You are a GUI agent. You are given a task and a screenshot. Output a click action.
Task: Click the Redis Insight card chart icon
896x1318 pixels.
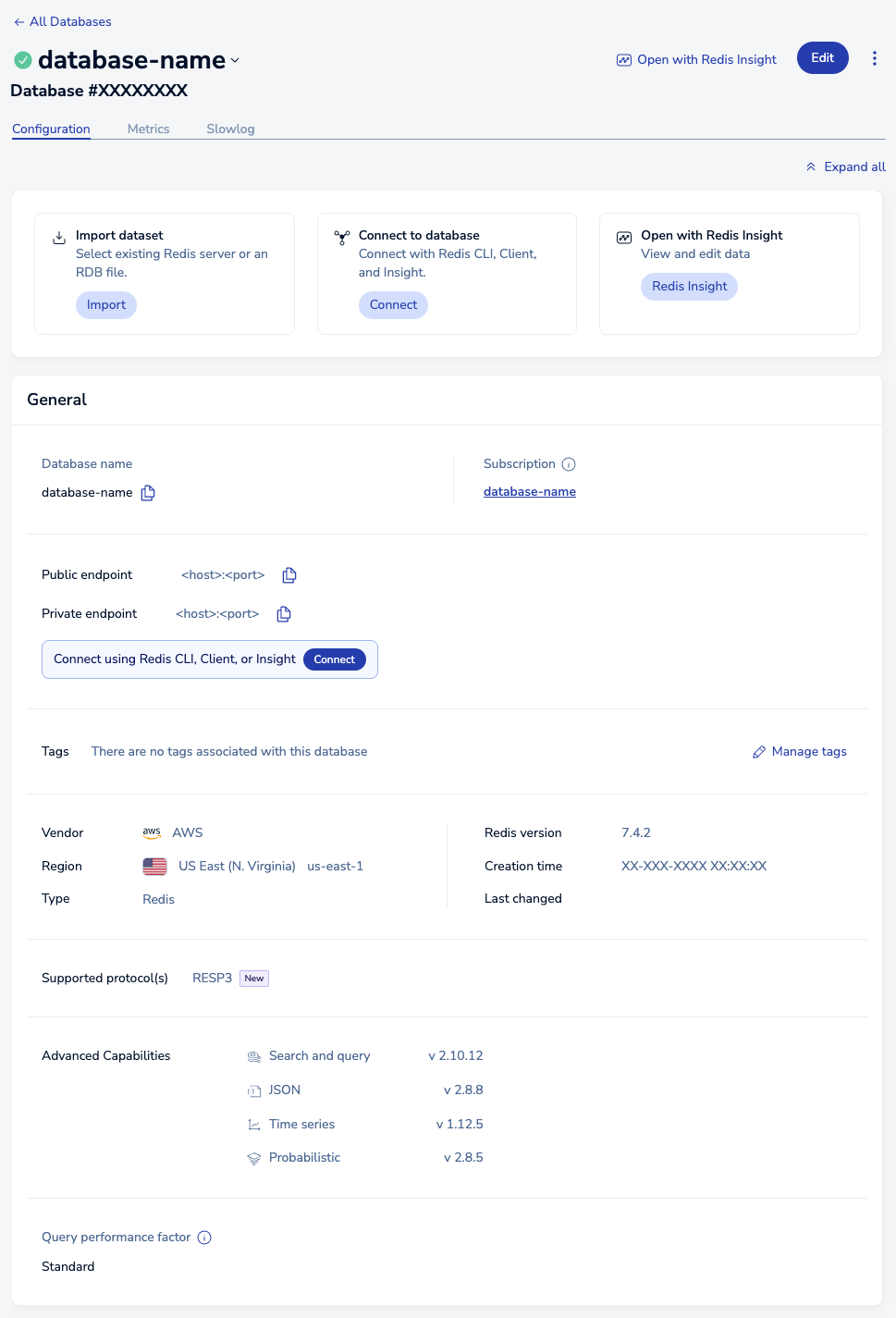click(624, 238)
